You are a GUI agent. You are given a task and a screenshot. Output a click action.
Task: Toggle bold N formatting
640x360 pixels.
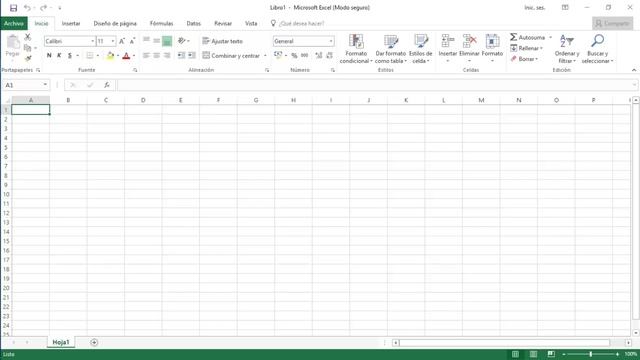point(49,56)
